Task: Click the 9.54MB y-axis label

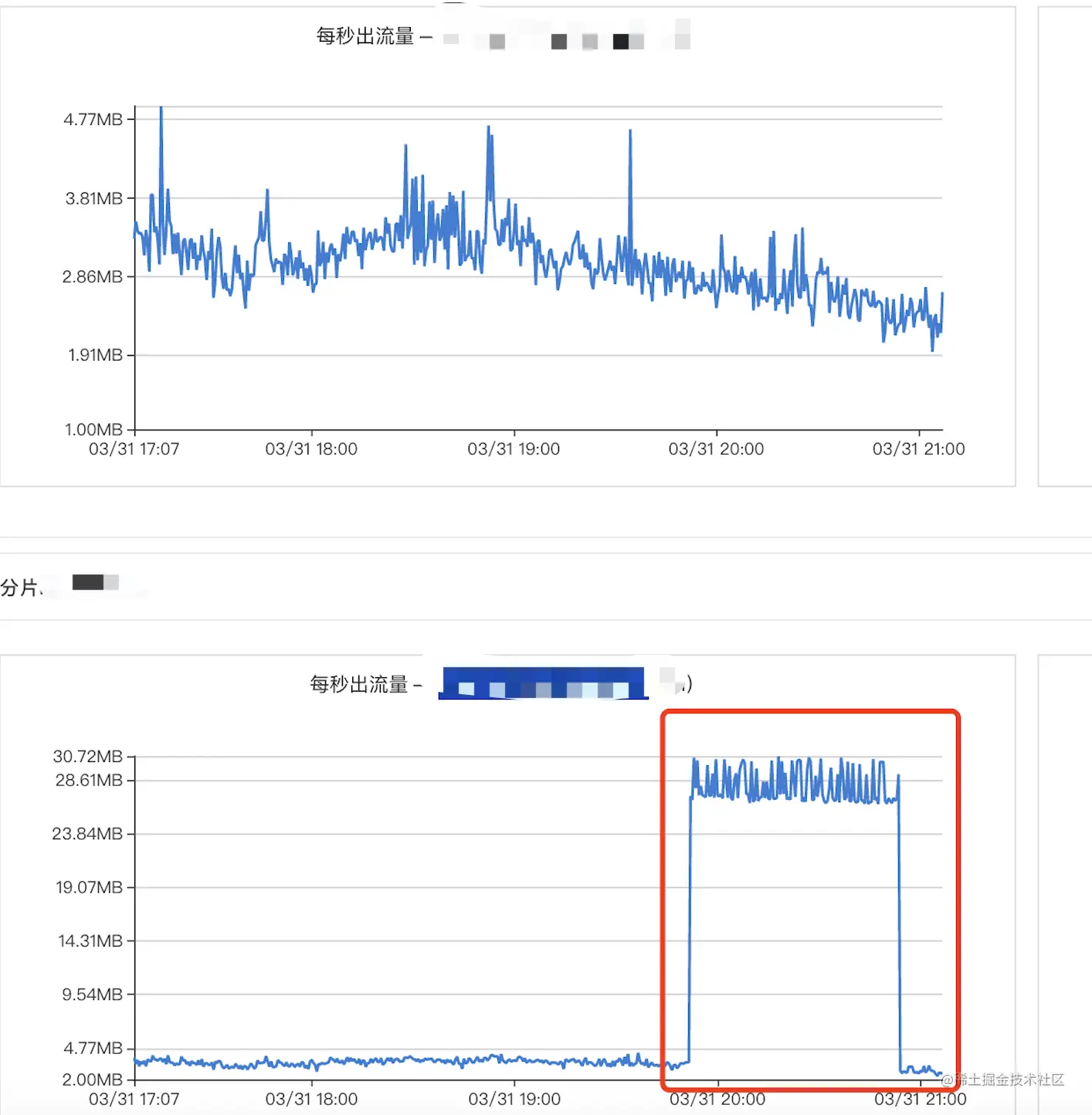Action: click(93, 995)
